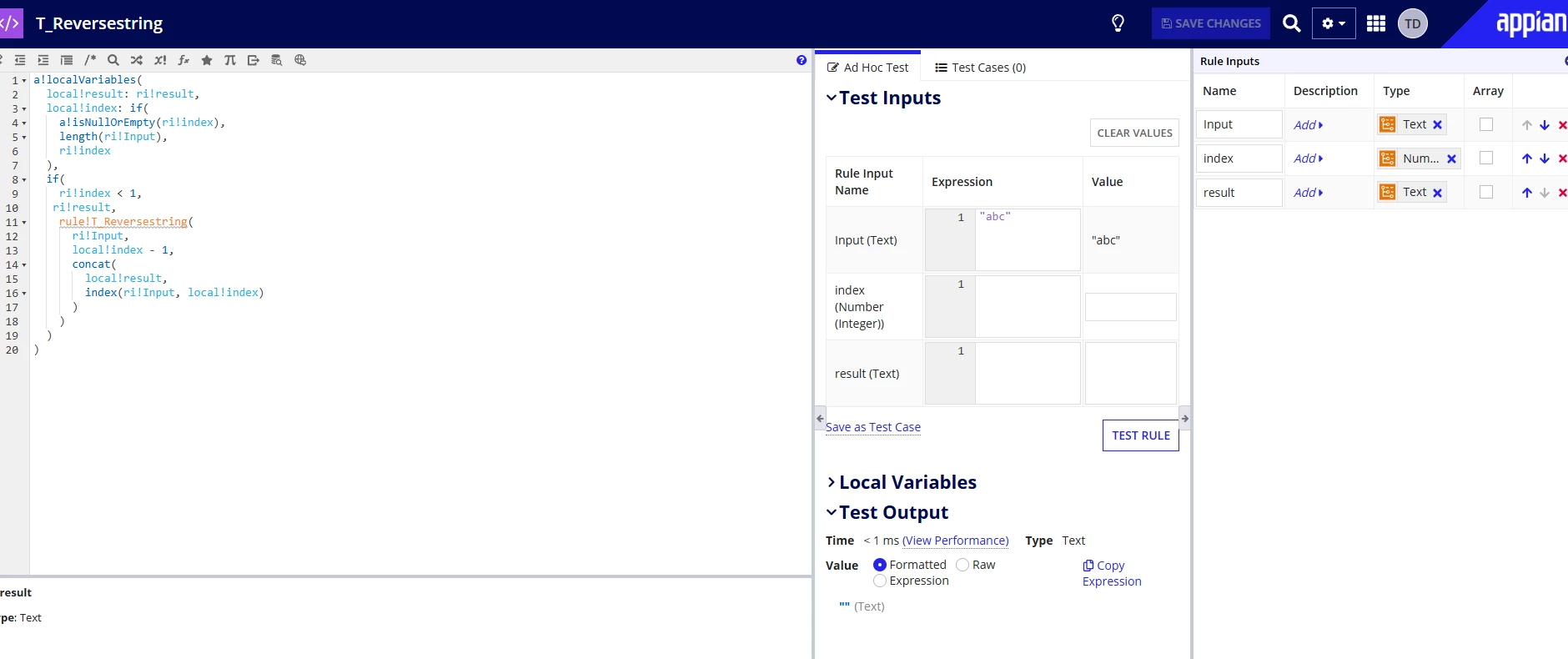Select Expression value display option
The height and width of the screenshot is (659, 1568).
click(880, 581)
